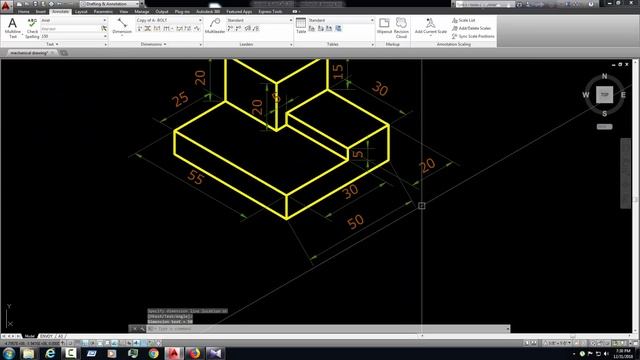Open the Scale List
640x360 pixels.
click(463, 20)
